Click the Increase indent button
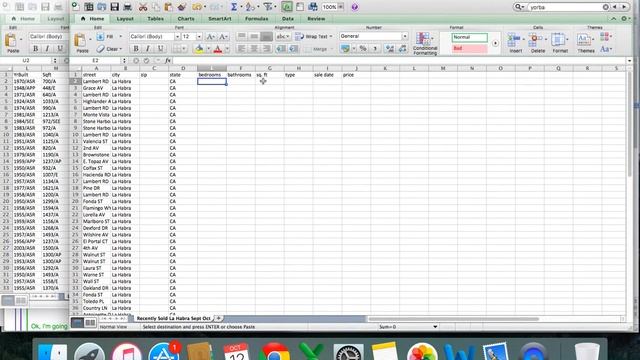This screenshot has height=360, width=640. tap(293, 49)
